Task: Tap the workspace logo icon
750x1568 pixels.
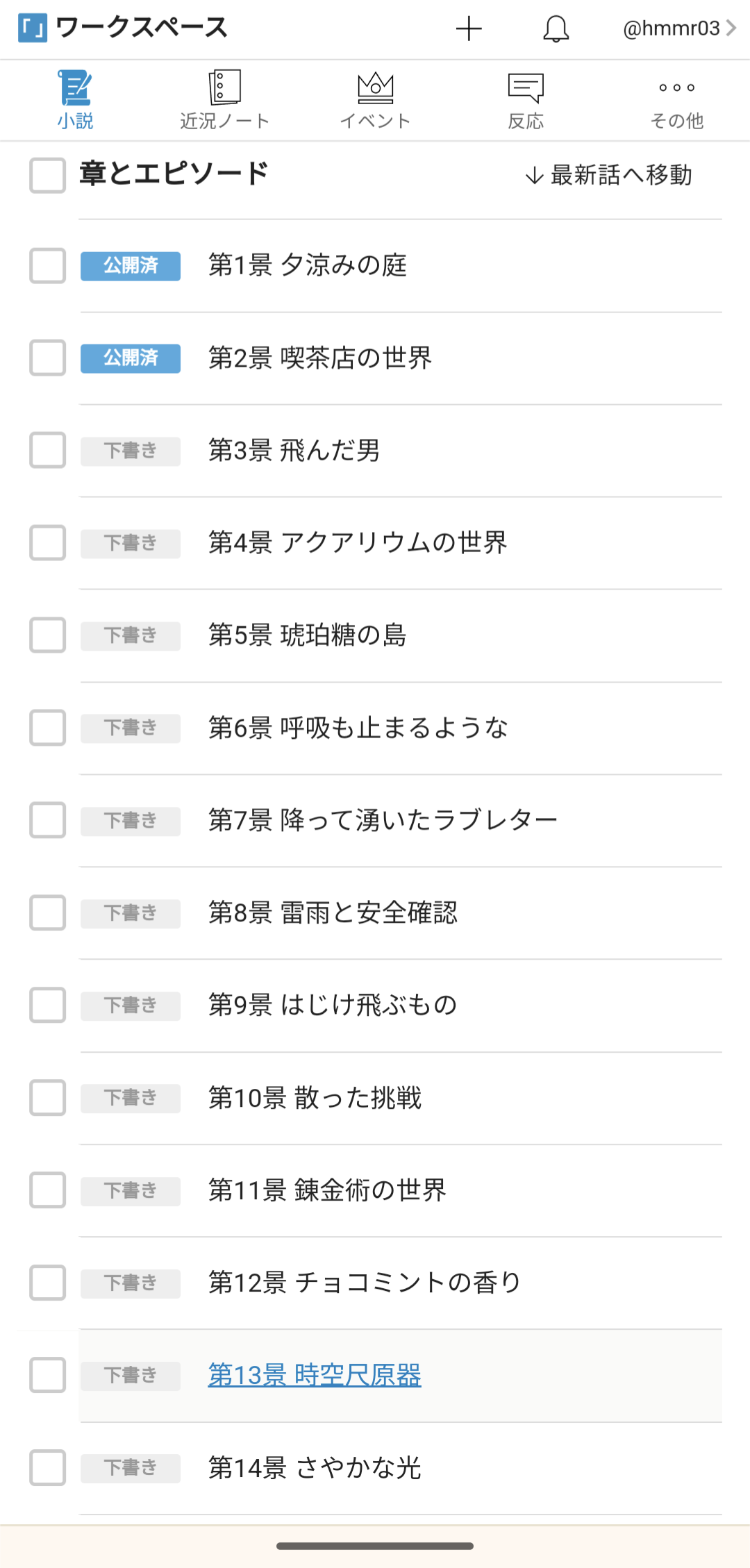Action: tap(33, 28)
